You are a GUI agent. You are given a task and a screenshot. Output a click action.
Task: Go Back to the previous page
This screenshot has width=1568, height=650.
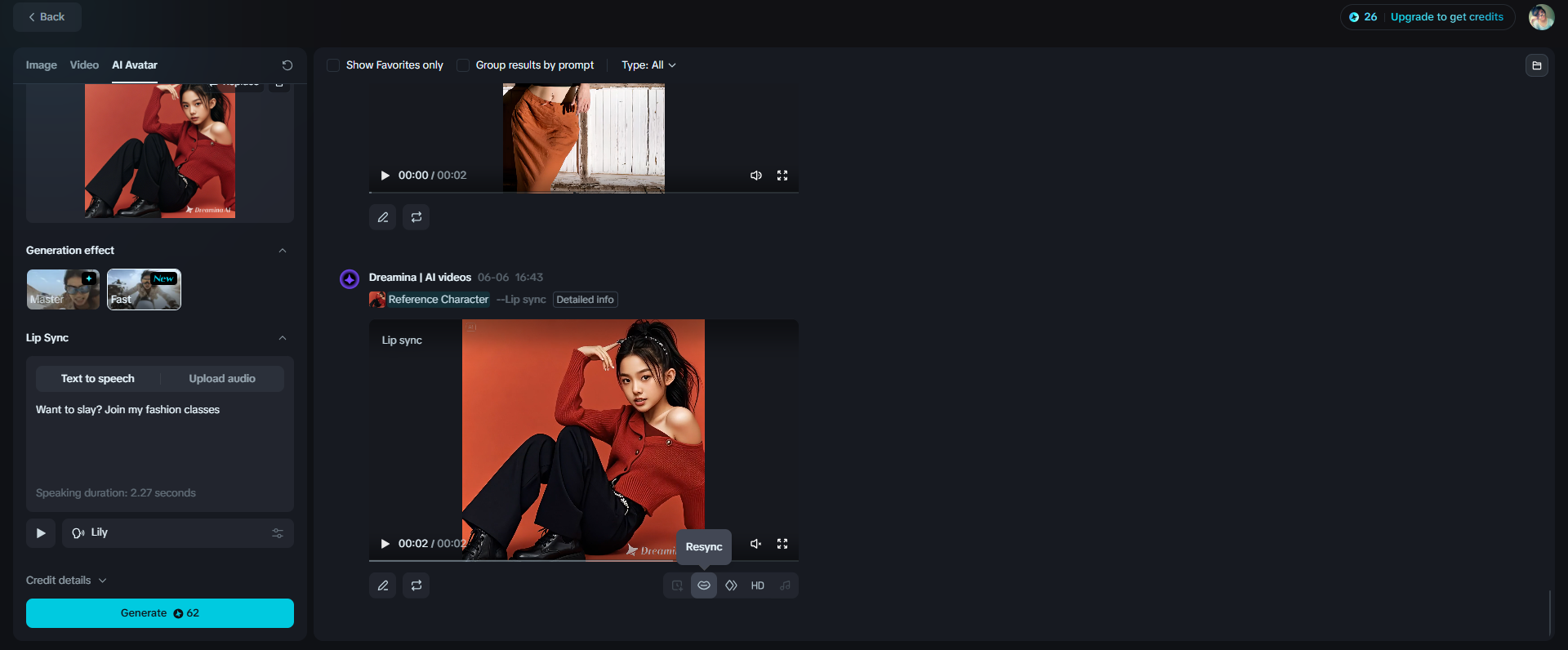[47, 17]
